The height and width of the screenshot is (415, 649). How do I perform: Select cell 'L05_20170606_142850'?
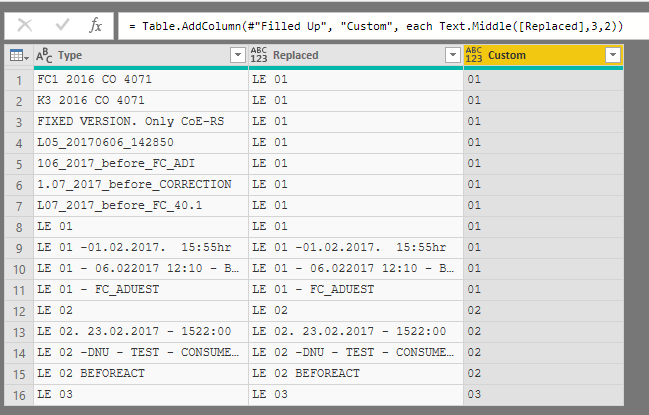pos(141,143)
